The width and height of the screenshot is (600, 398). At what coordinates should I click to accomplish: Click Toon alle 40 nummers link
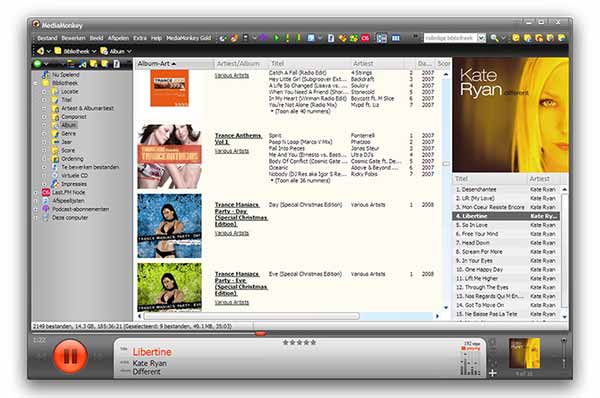pyautogui.click(x=303, y=111)
